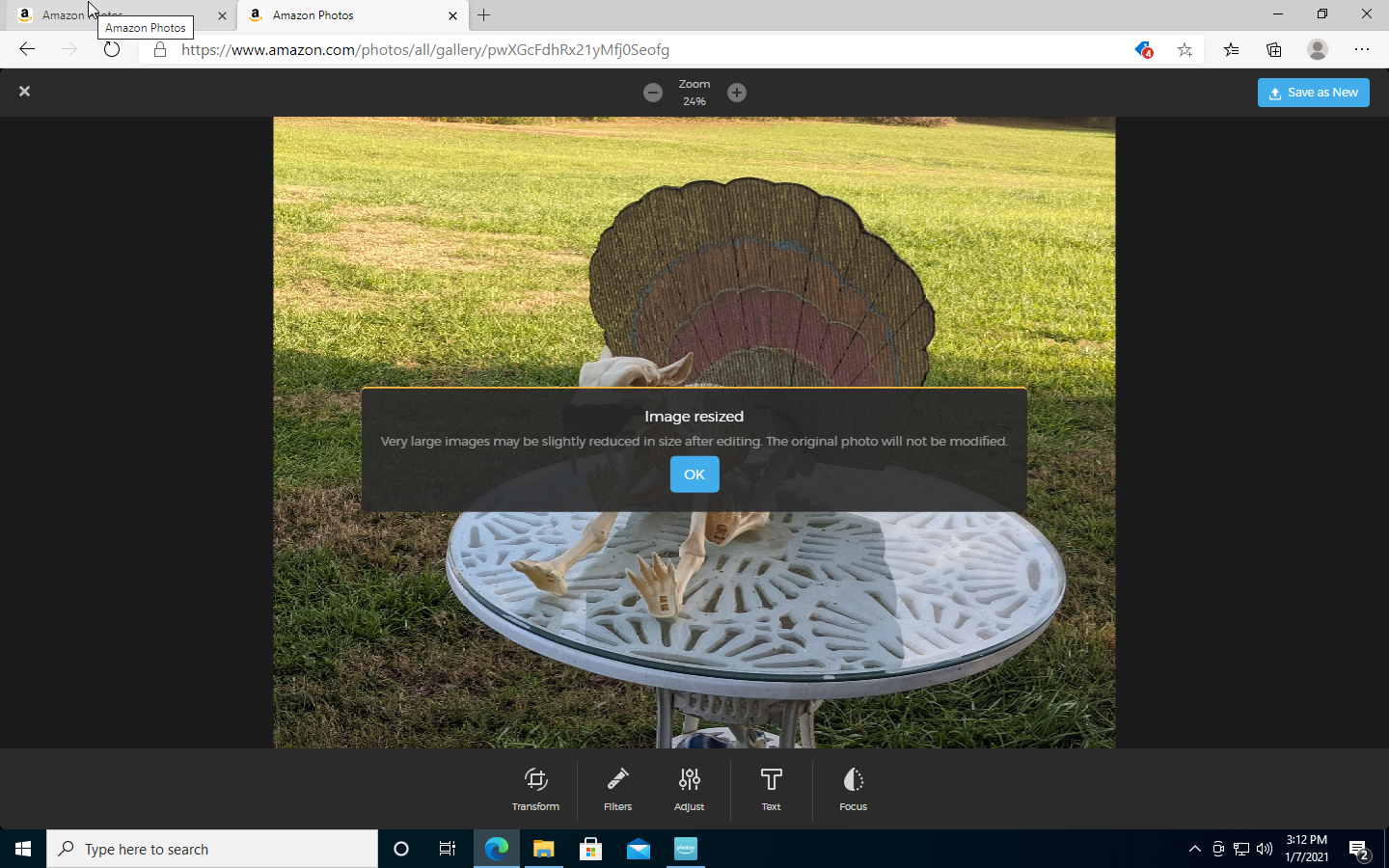Click OK in Image resized dialog
The image size is (1389, 868).
[x=694, y=475]
